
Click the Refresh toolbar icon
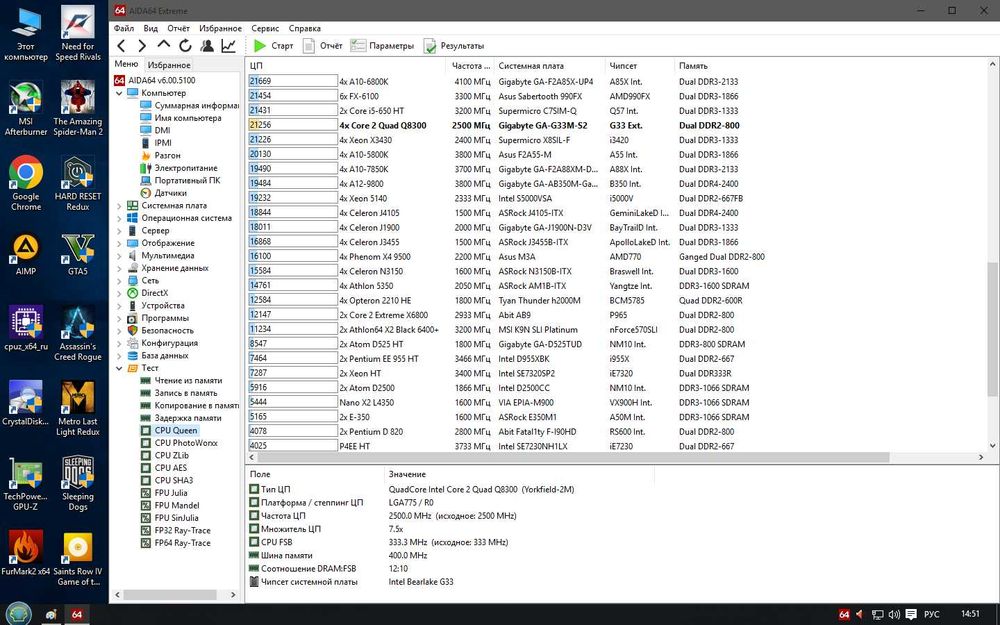coord(185,45)
